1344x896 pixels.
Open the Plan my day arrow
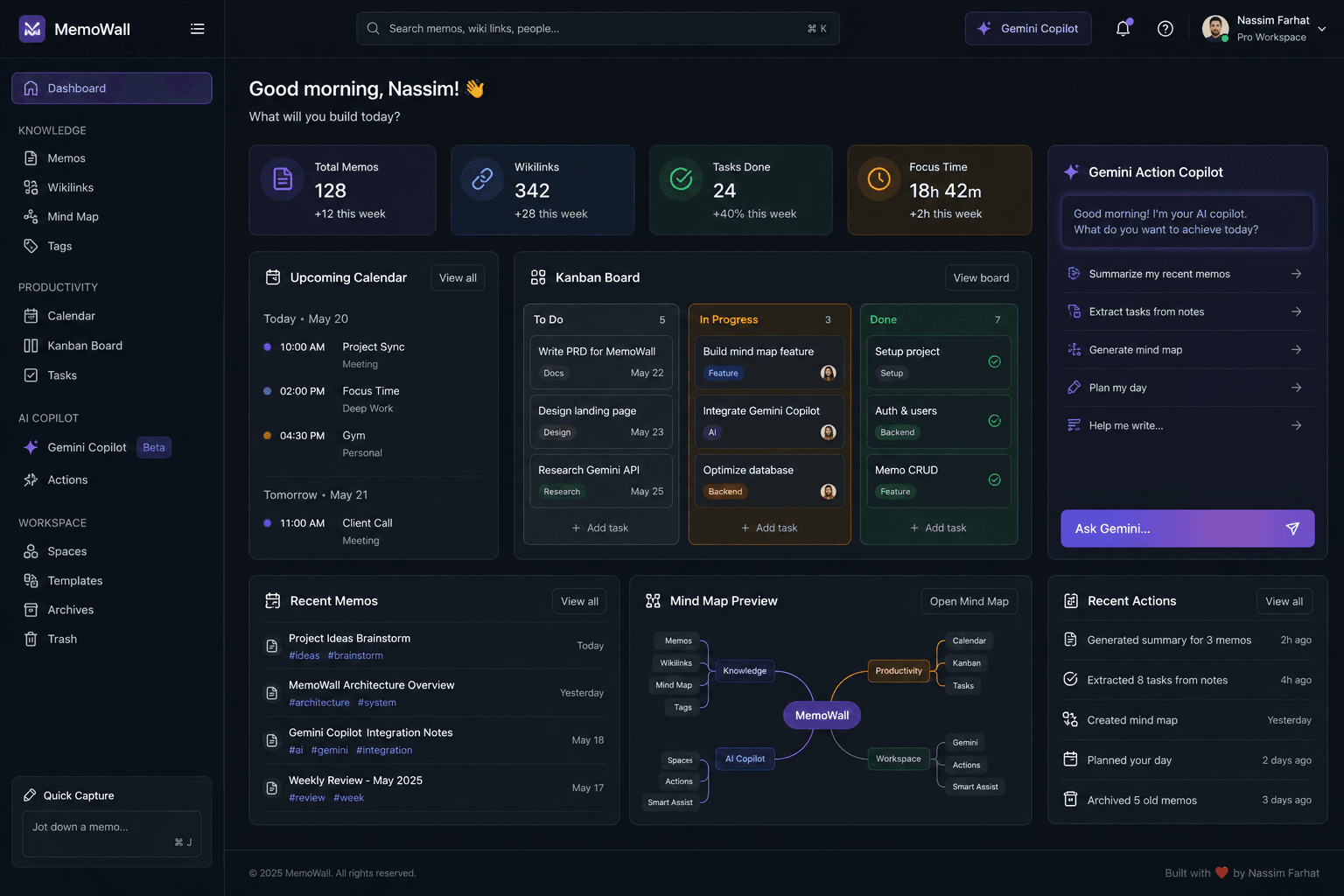click(1296, 388)
